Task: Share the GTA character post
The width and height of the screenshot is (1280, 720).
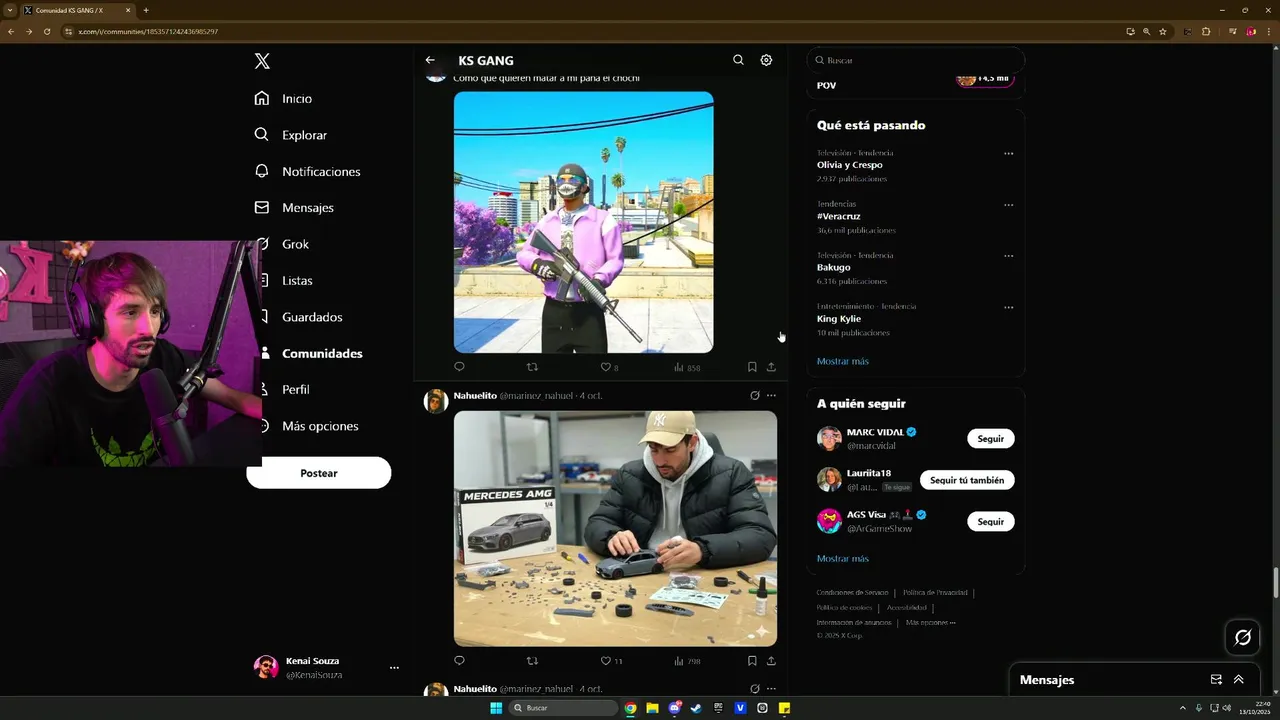Action: click(771, 367)
